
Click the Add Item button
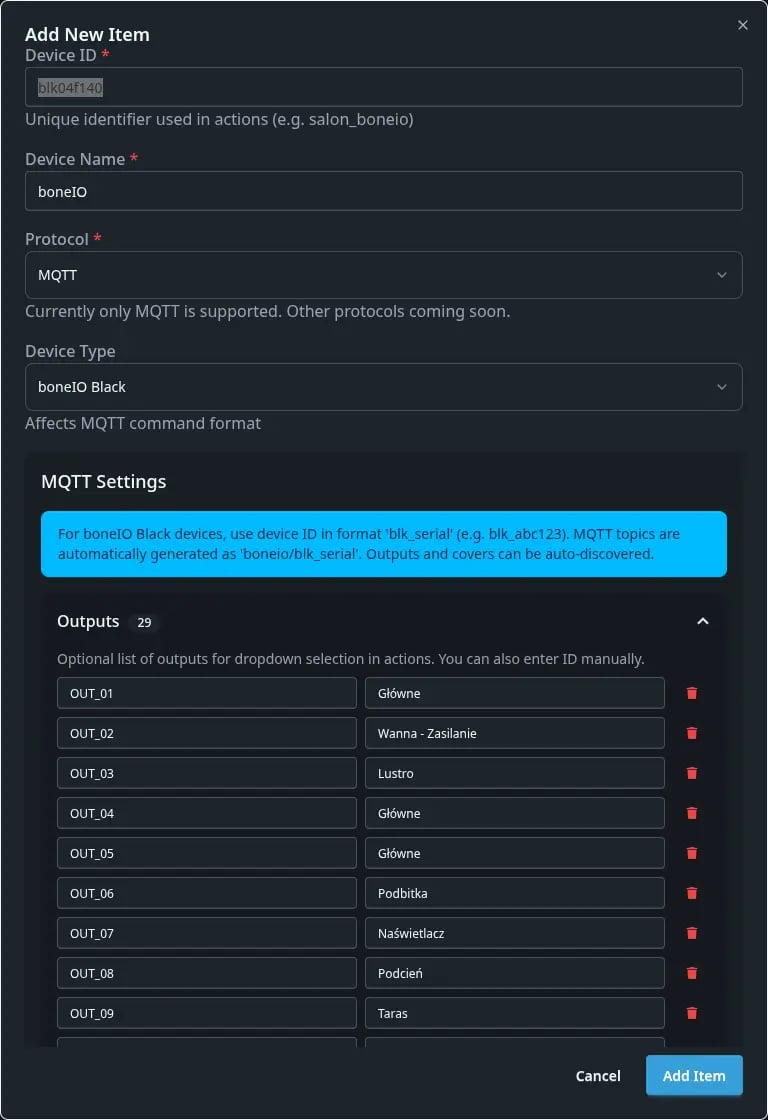click(x=694, y=1076)
